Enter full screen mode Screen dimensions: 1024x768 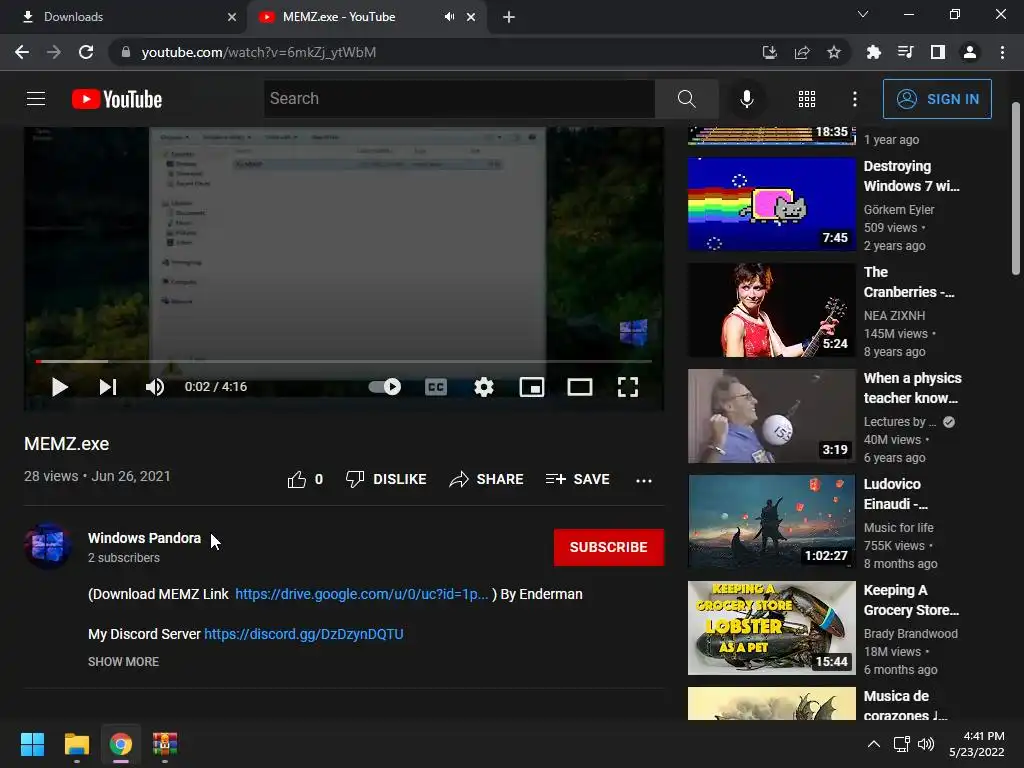628,387
